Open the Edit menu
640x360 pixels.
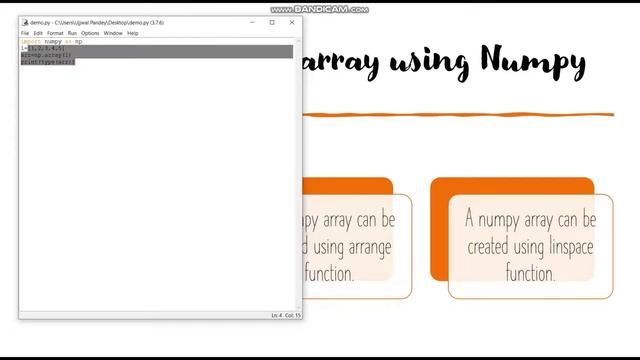[x=38, y=33]
